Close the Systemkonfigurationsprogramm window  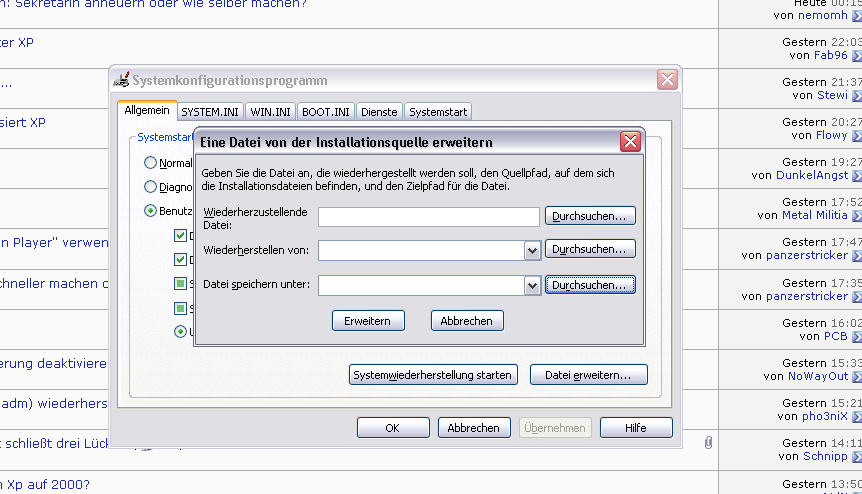(x=667, y=80)
